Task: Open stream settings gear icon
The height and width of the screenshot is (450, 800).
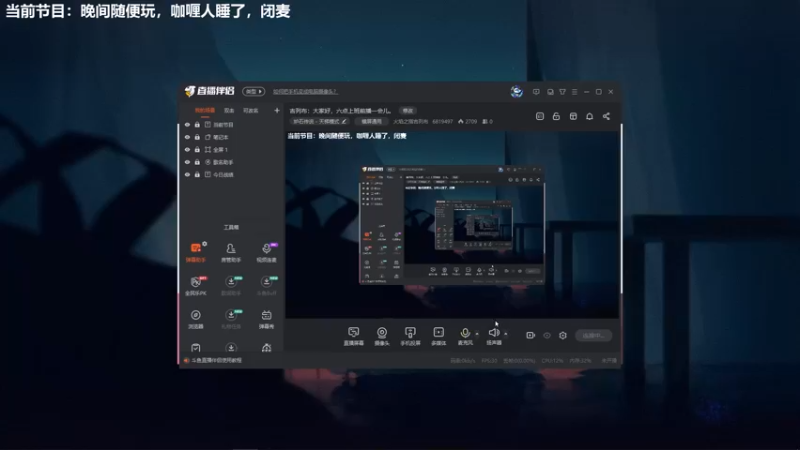Action: coord(563,335)
